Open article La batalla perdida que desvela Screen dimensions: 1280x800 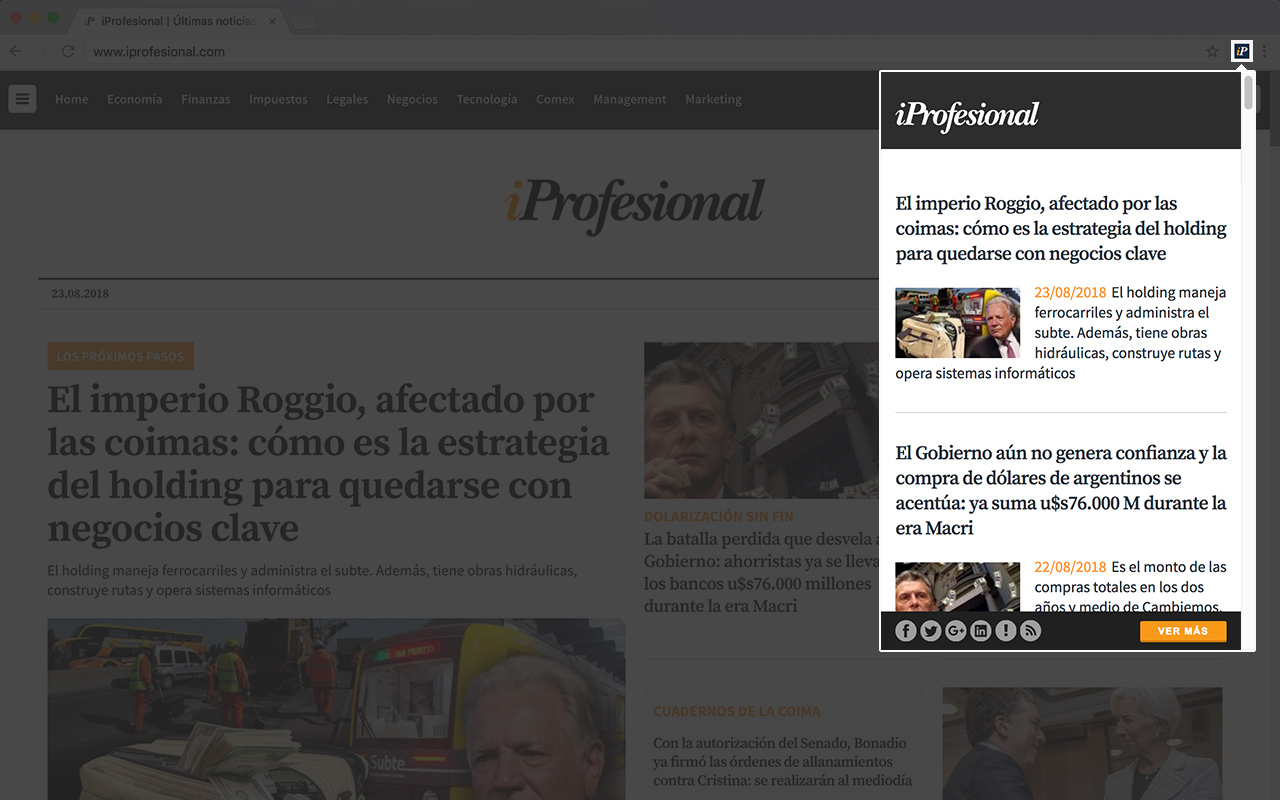(x=762, y=572)
